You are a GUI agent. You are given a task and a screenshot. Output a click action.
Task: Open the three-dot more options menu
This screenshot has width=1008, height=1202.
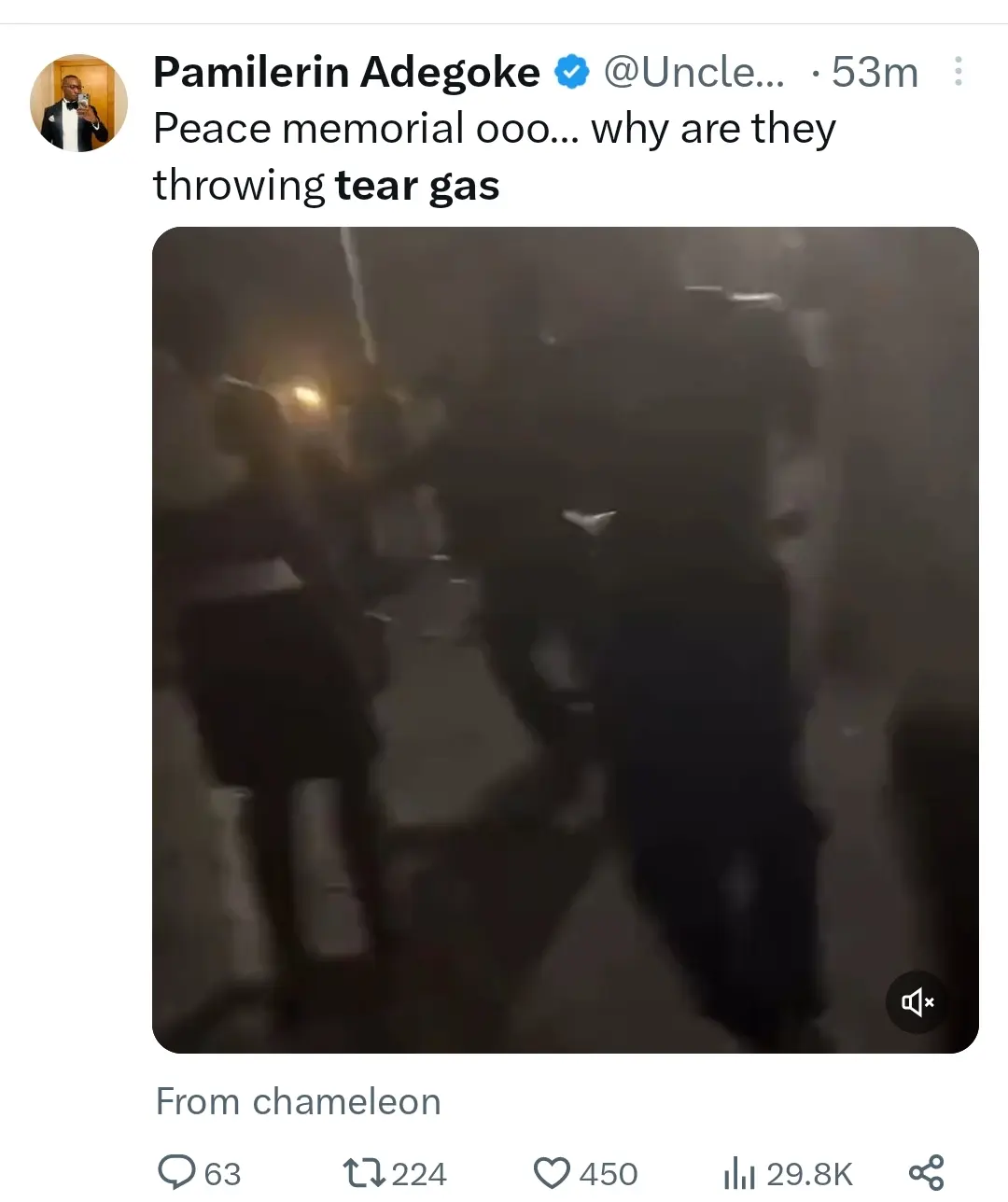point(958,72)
